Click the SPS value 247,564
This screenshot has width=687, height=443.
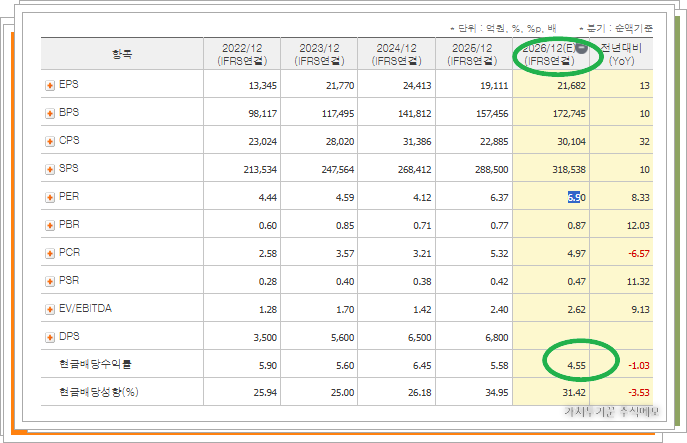click(x=338, y=170)
